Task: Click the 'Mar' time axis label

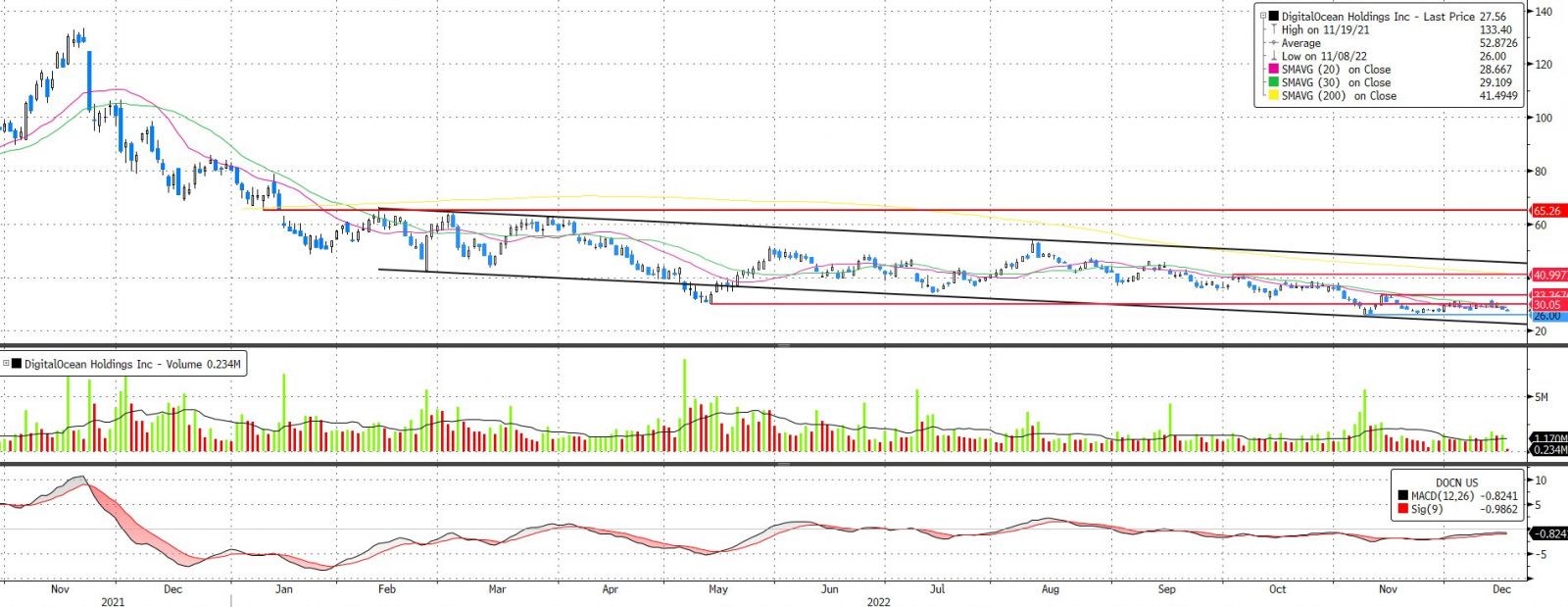Action: (497, 589)
